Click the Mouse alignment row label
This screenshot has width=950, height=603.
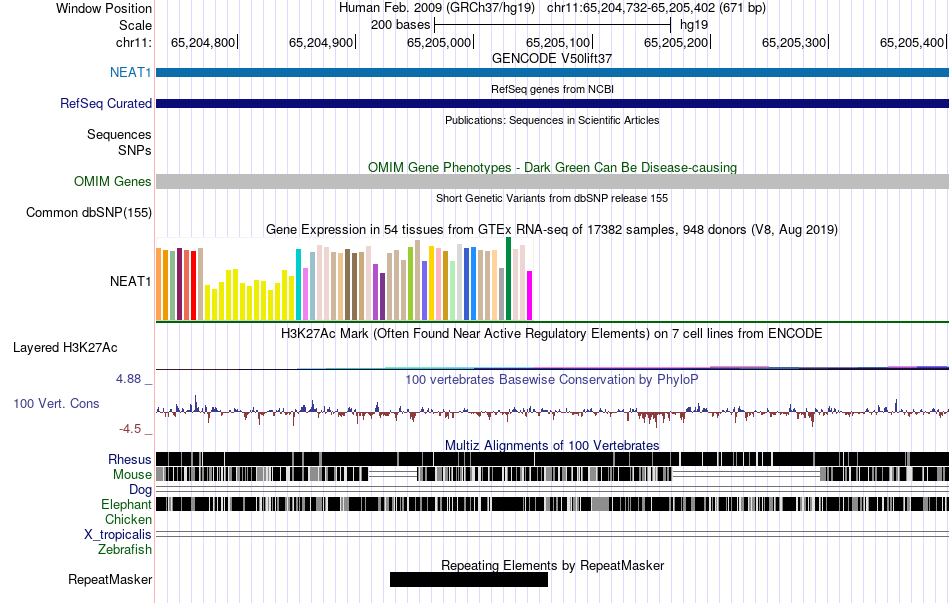pyautogui.click(x=132, y=475)
